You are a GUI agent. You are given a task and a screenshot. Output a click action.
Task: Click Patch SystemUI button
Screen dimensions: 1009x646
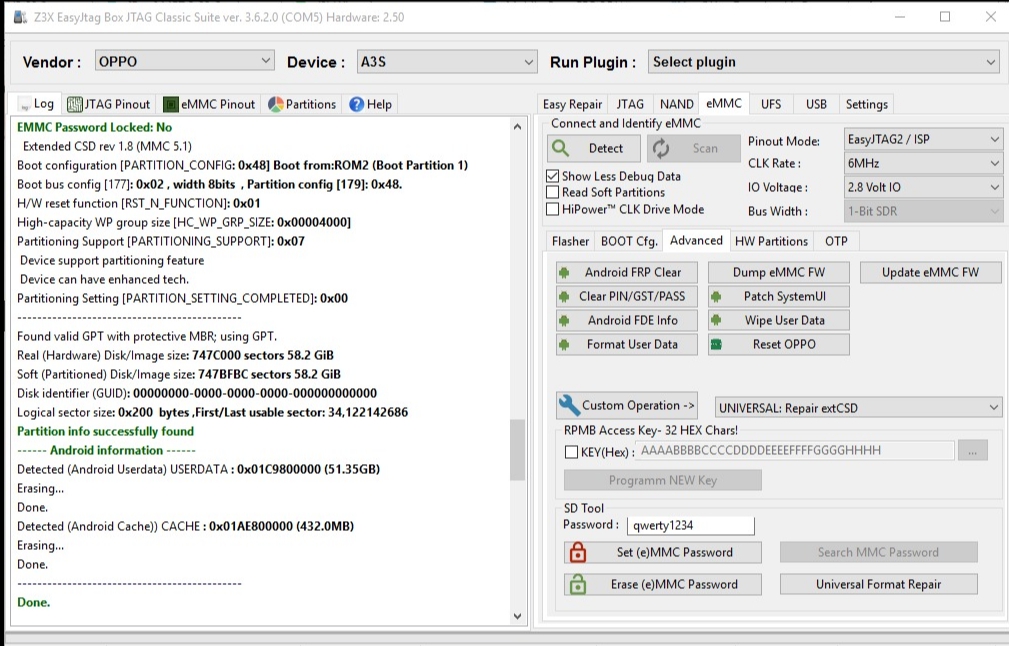(x=779, y=296)
